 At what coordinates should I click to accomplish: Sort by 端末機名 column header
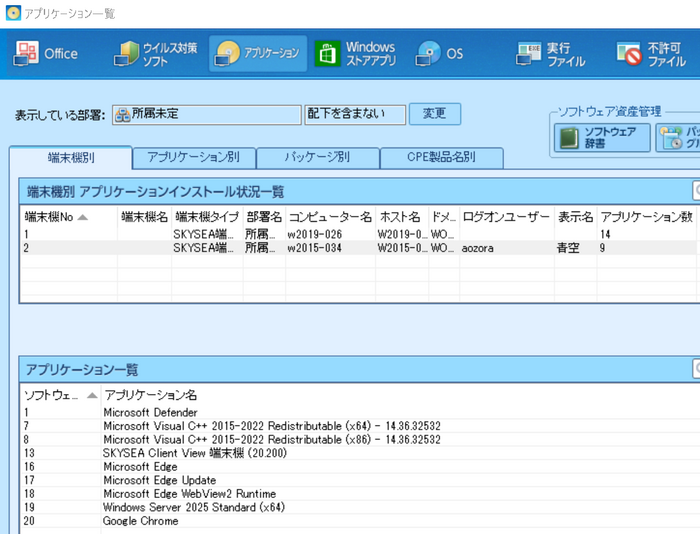[x=144, y=217]
